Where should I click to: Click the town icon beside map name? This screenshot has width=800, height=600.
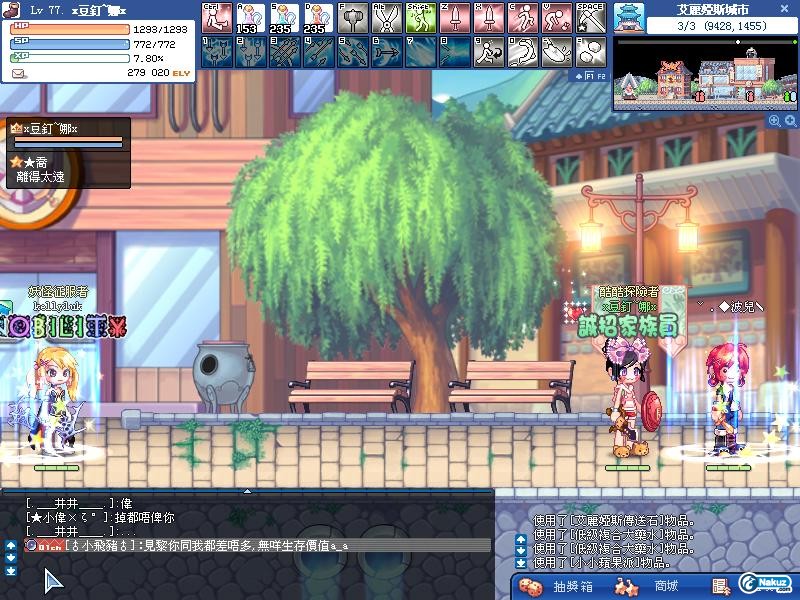[x=629, y=18]
